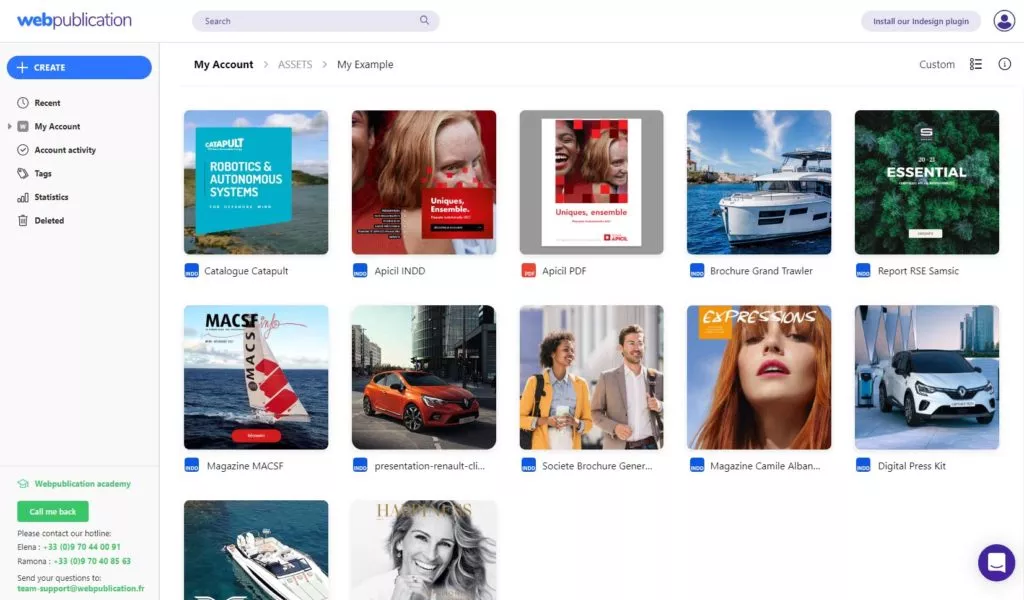Open the user profile avatar
Image resolution: width=1024 pixels, height=600 pixels.
point(1004,21)
